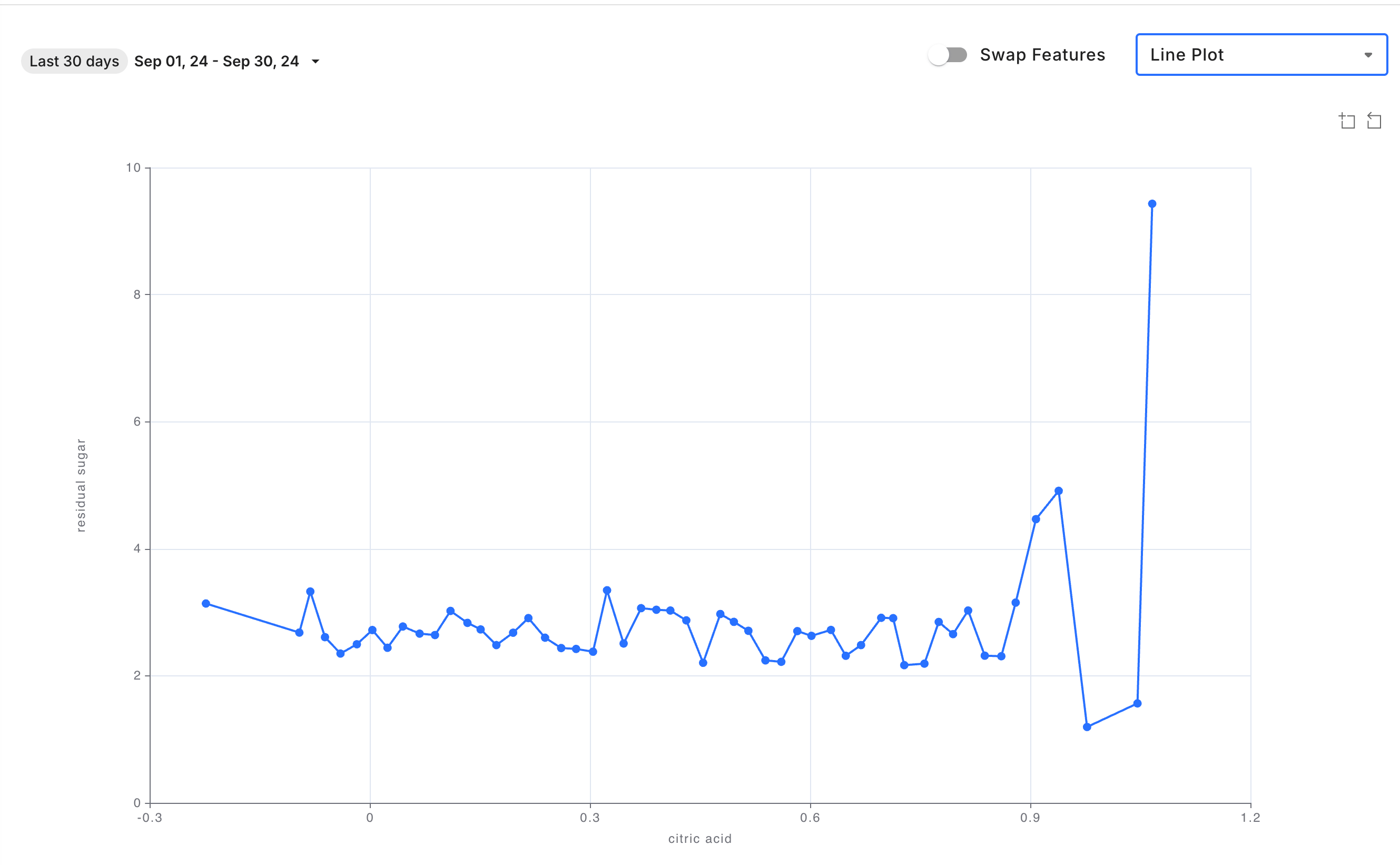Click the peak data point near 4.9
Screen dimensions: 1400x865
(1059, 491)
